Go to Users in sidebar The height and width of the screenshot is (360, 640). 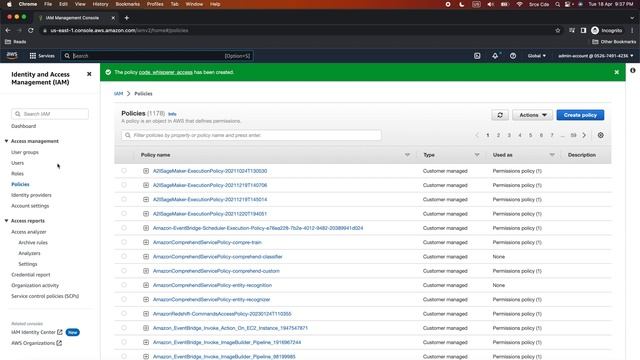(18, 163)
